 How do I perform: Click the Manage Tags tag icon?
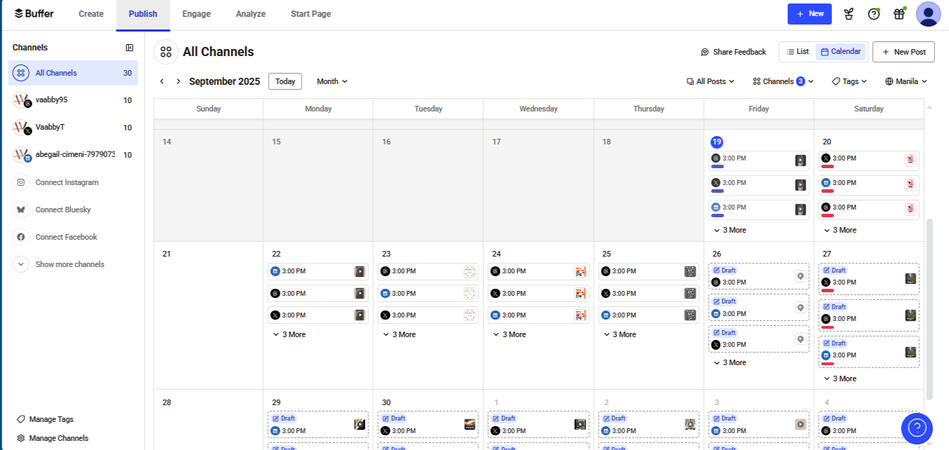(x=21, y=419)
